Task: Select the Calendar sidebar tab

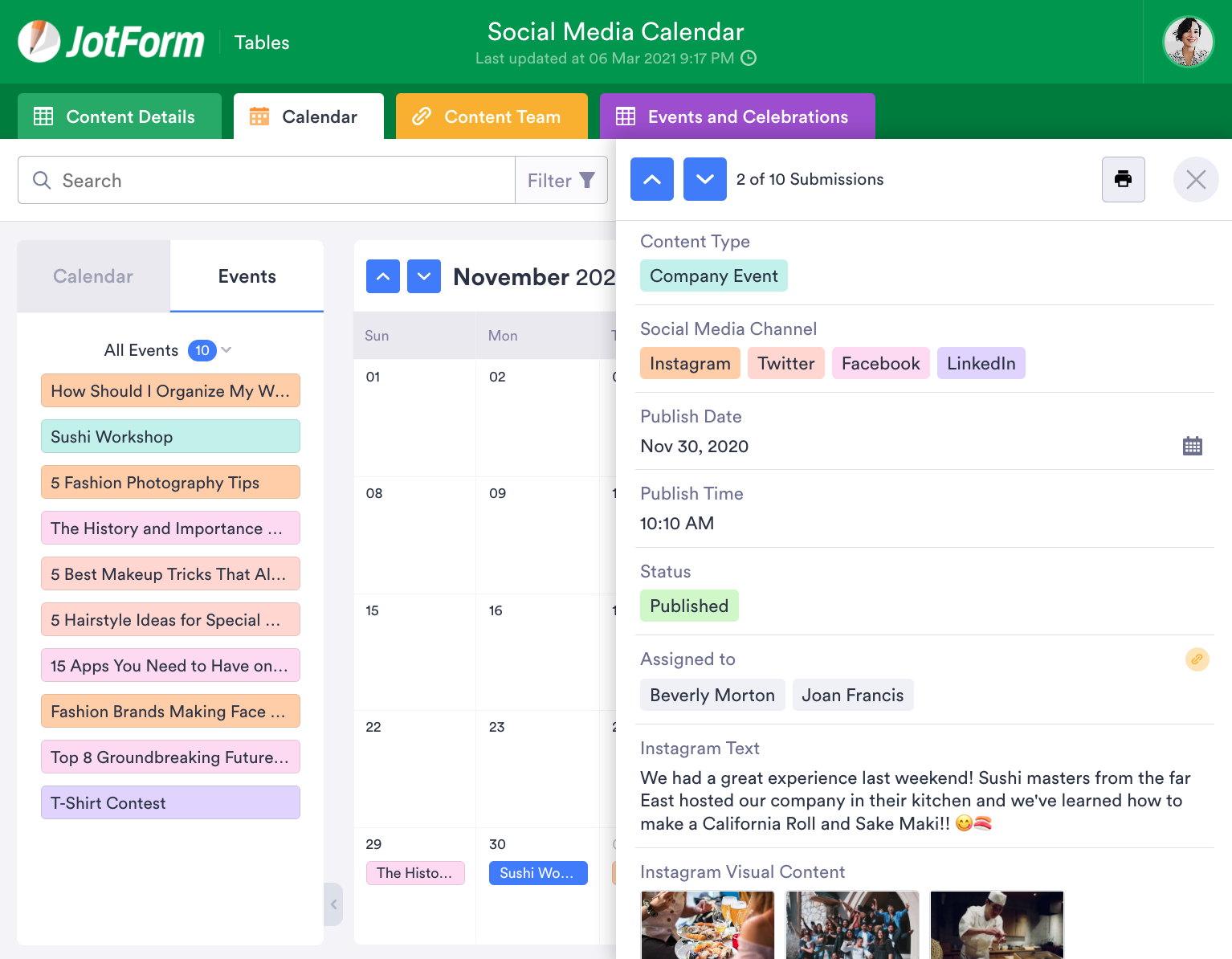Action: click(92, 276)
